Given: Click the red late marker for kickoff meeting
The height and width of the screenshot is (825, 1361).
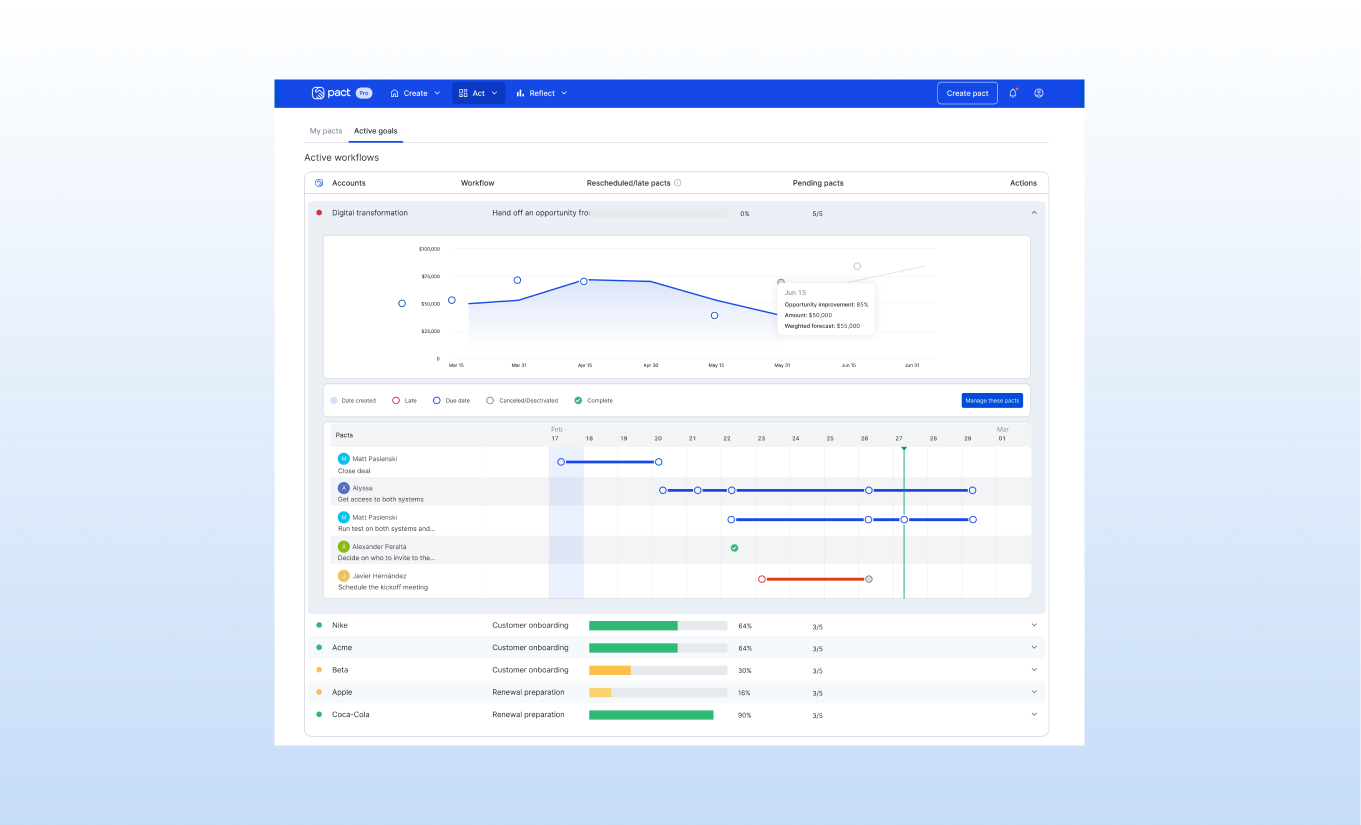Looking at the screenshot, I should 762,579.
